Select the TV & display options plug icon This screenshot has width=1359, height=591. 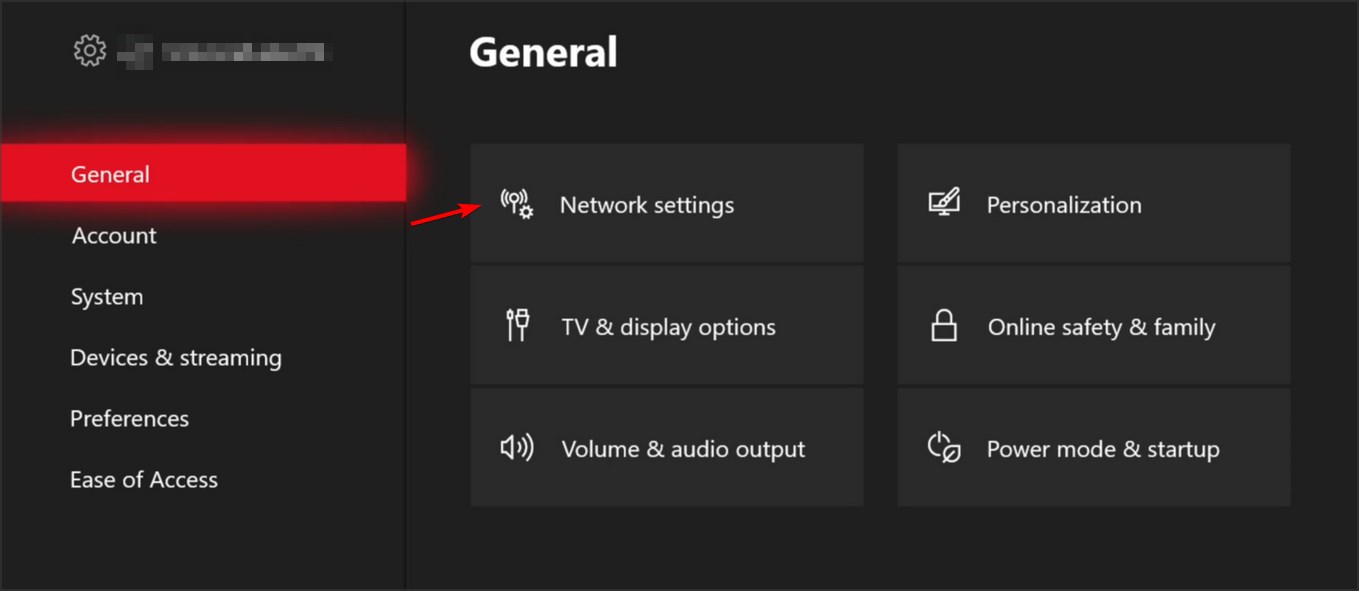pyautogui.click(x=517, y=325)
